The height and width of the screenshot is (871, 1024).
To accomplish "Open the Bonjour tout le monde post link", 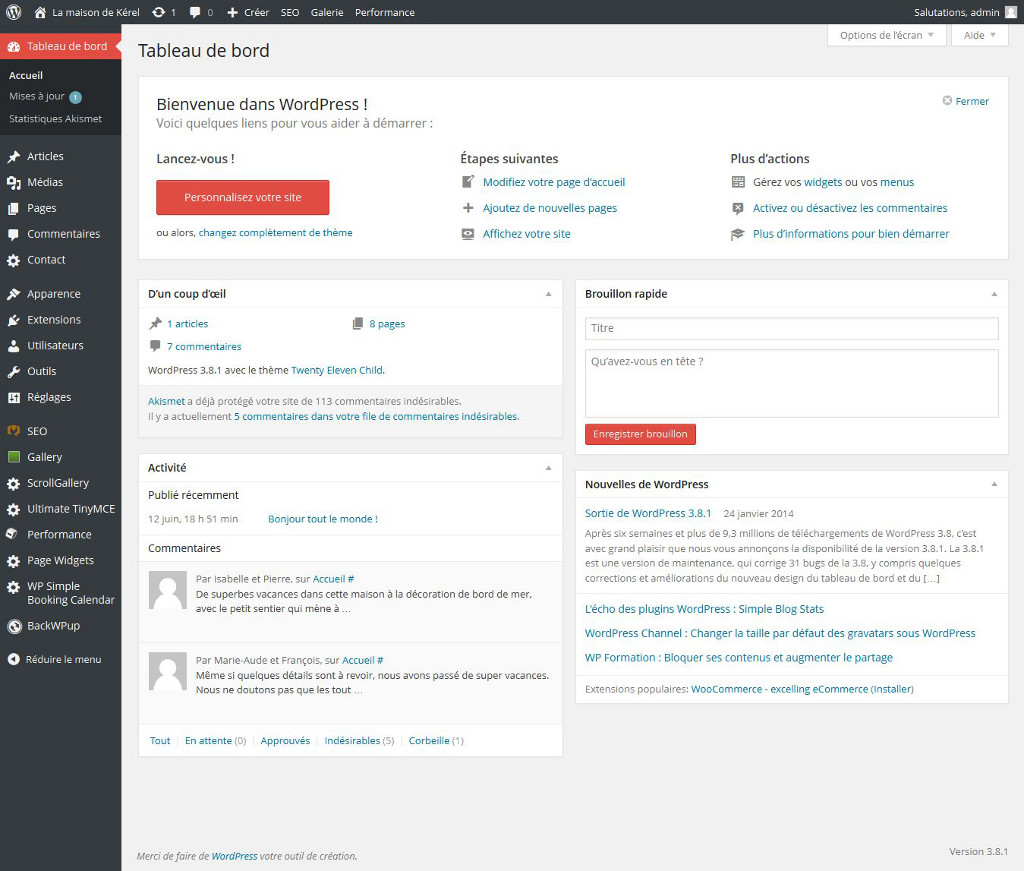I will [x=323, y=519].
